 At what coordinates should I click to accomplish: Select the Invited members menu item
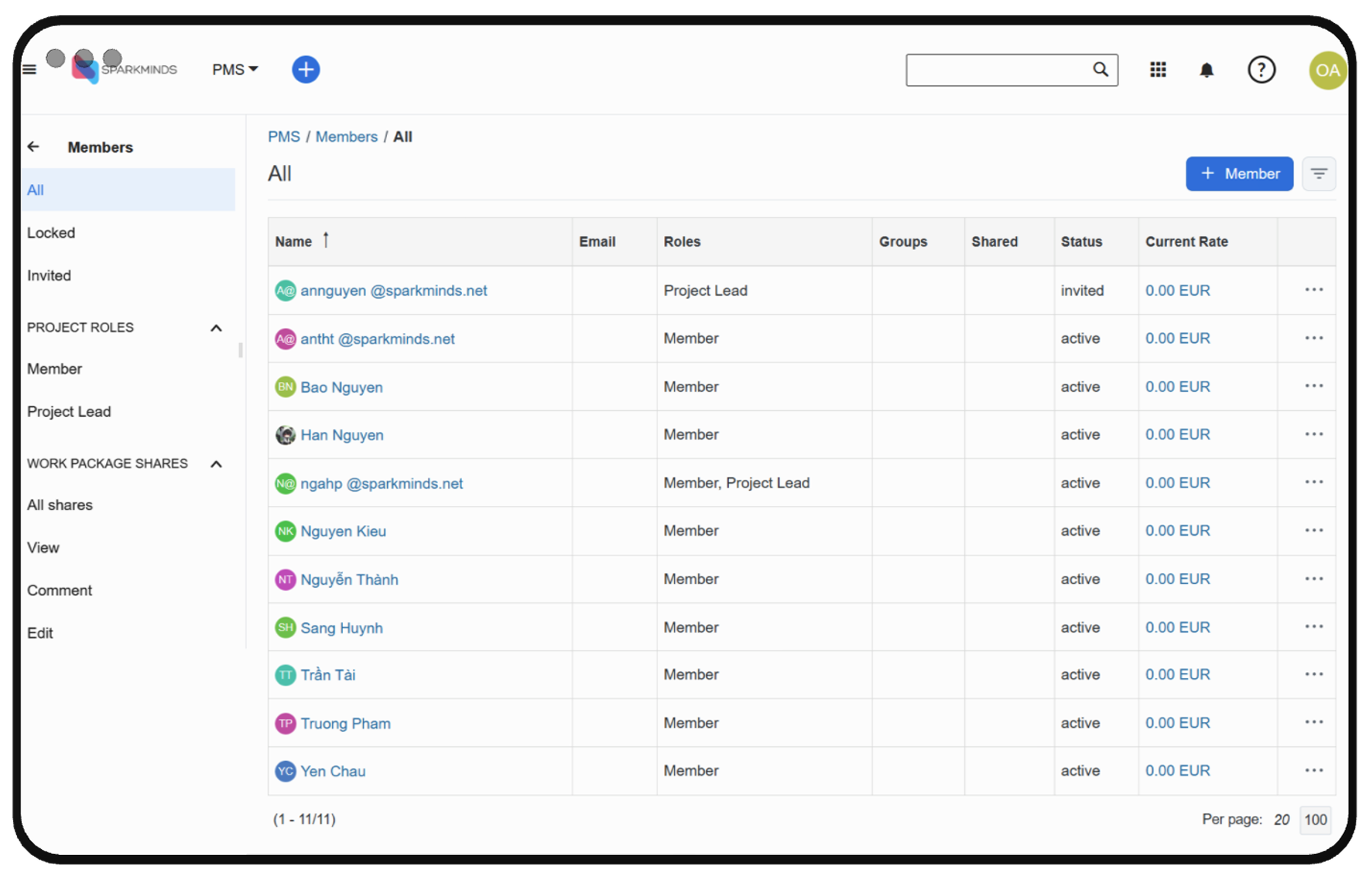point(49,275)
